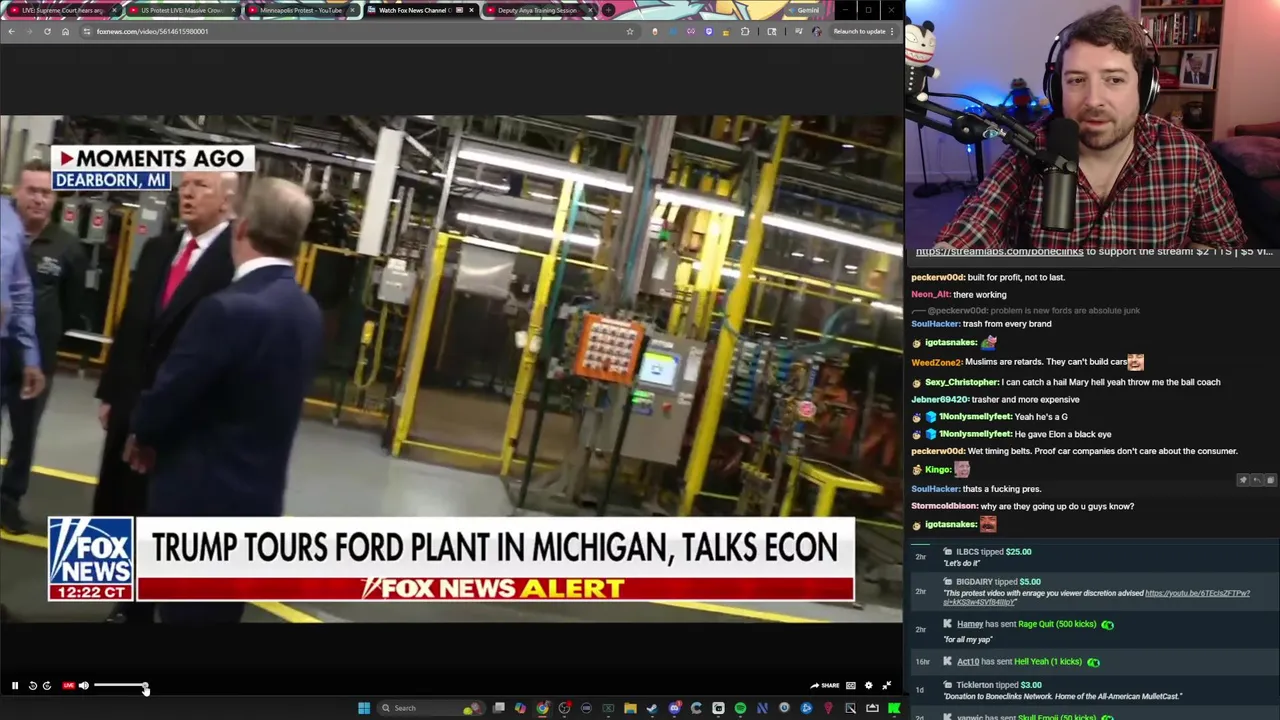Screen dimensions: 1280x720
Task: Open Spotify from the taskbar
Action: coord(740,708)
